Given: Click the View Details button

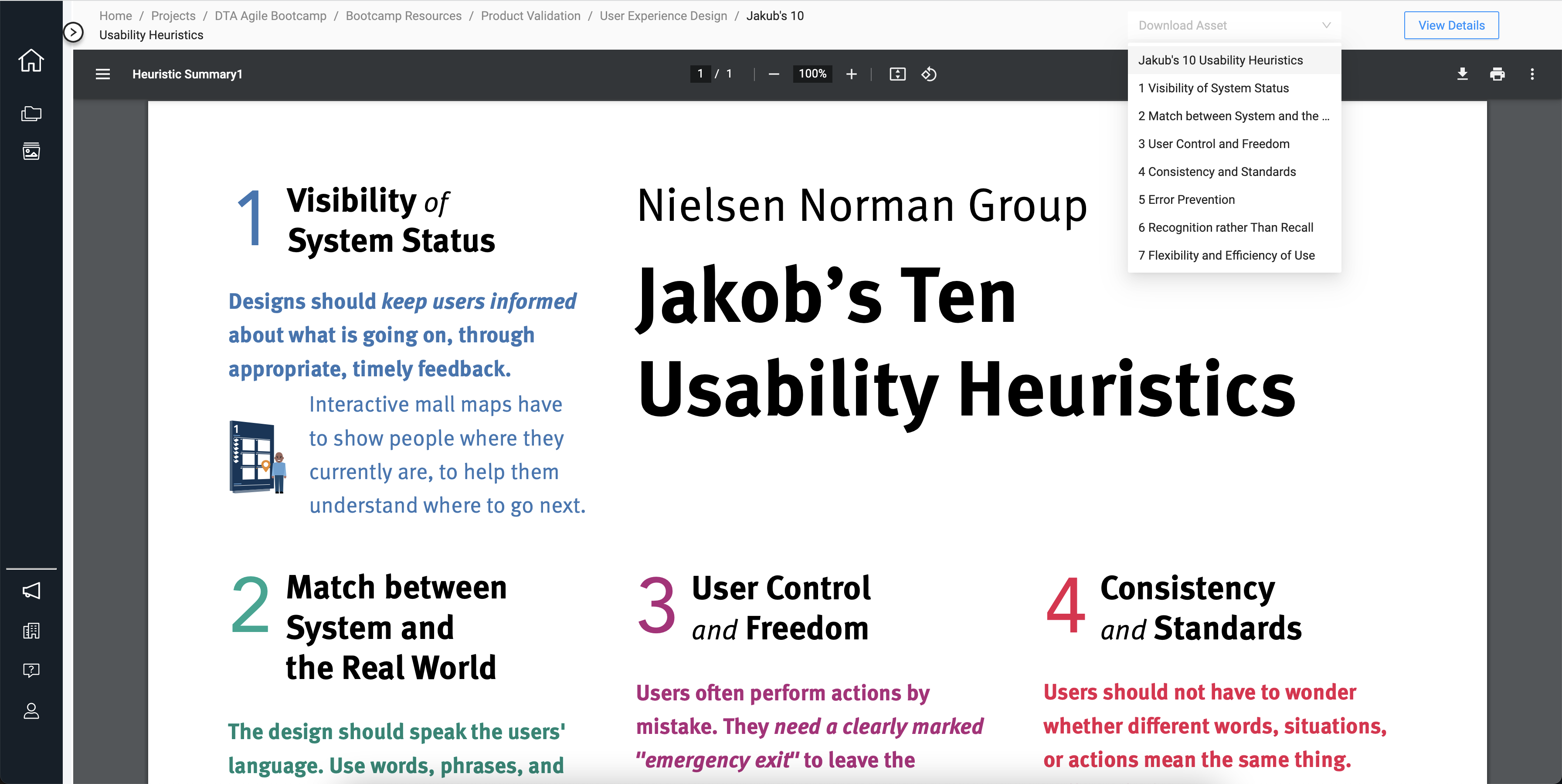Looking at the screenshot, I should pos(1451,25).
